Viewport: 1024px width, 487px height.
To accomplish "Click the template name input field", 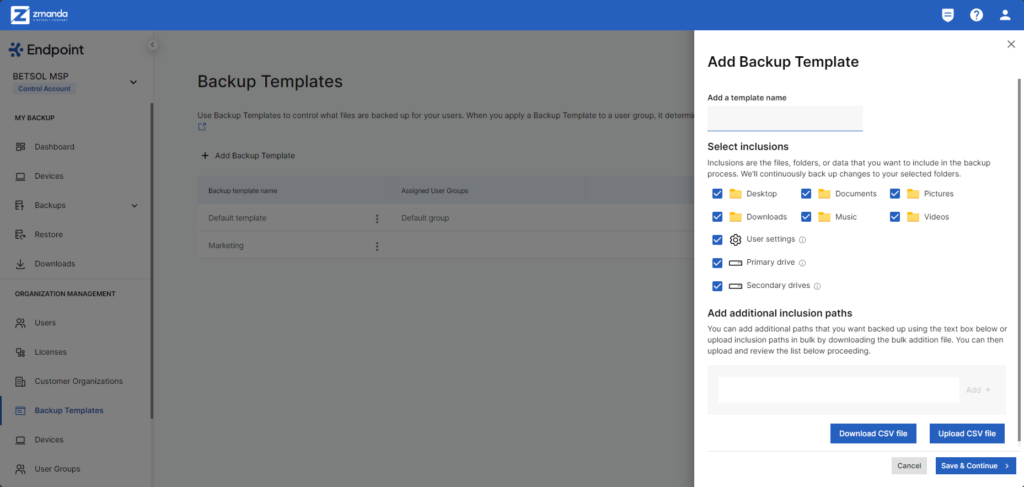I will 785,118.
